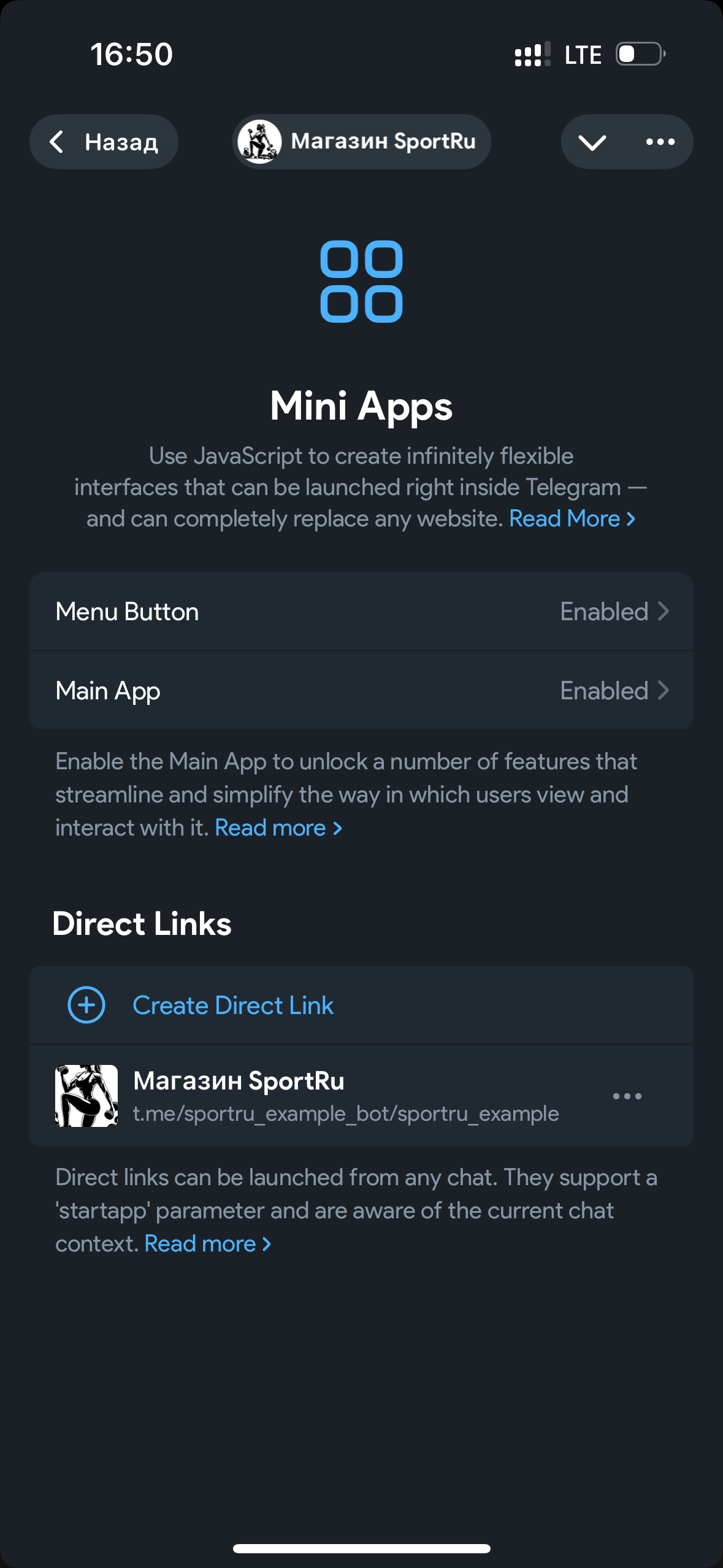Select the t.me/sportru_example_bot direct link row
The height and width of the screenshot is (1568, 723).
346,1113
